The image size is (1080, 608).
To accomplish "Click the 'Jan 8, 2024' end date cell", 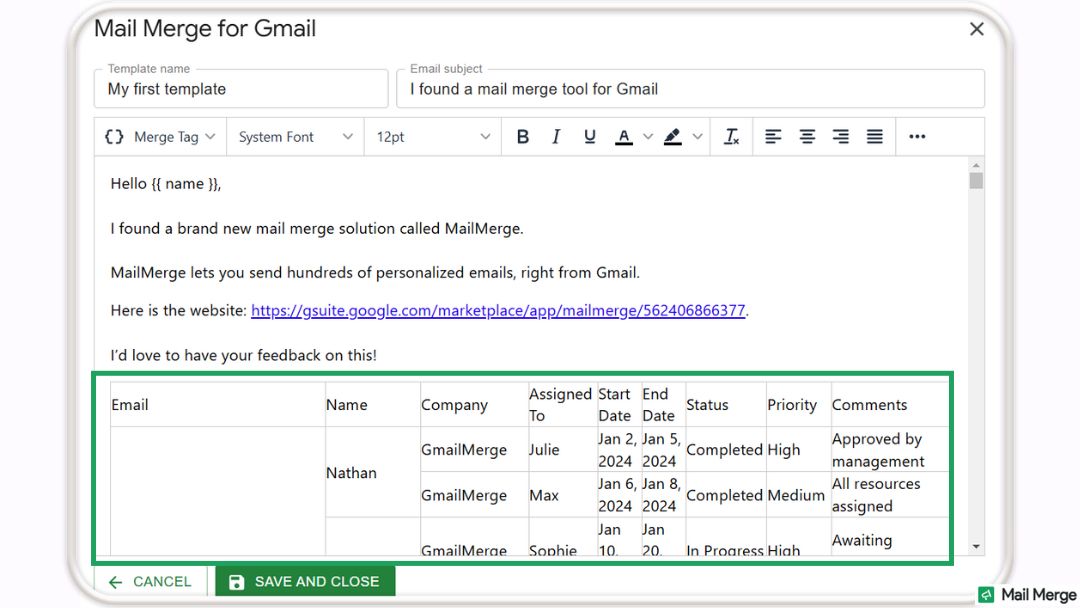I will pyautogui.click(x=663, y=495).
